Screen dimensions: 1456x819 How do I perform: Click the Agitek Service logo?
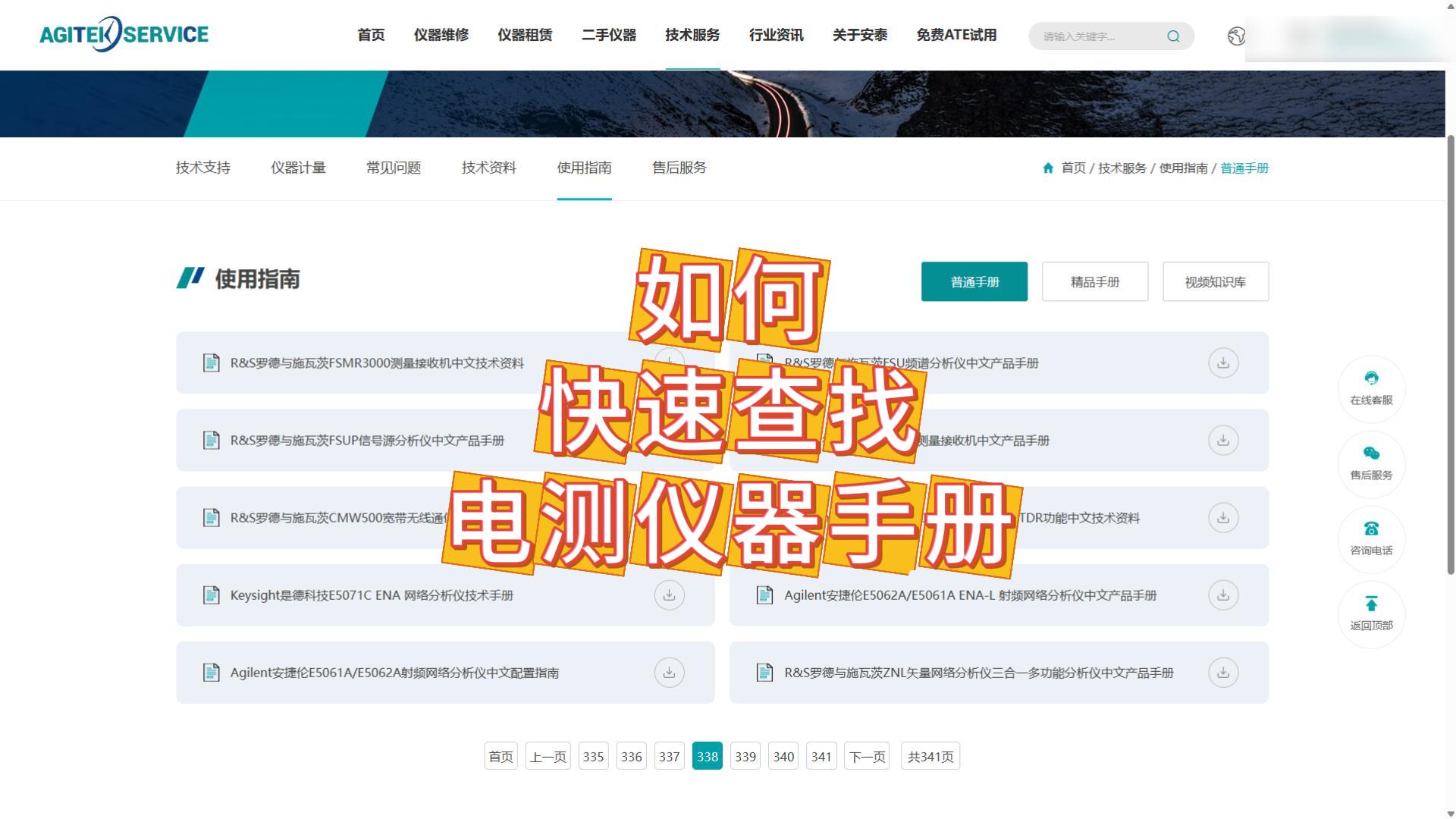click(x=124, y=34)
